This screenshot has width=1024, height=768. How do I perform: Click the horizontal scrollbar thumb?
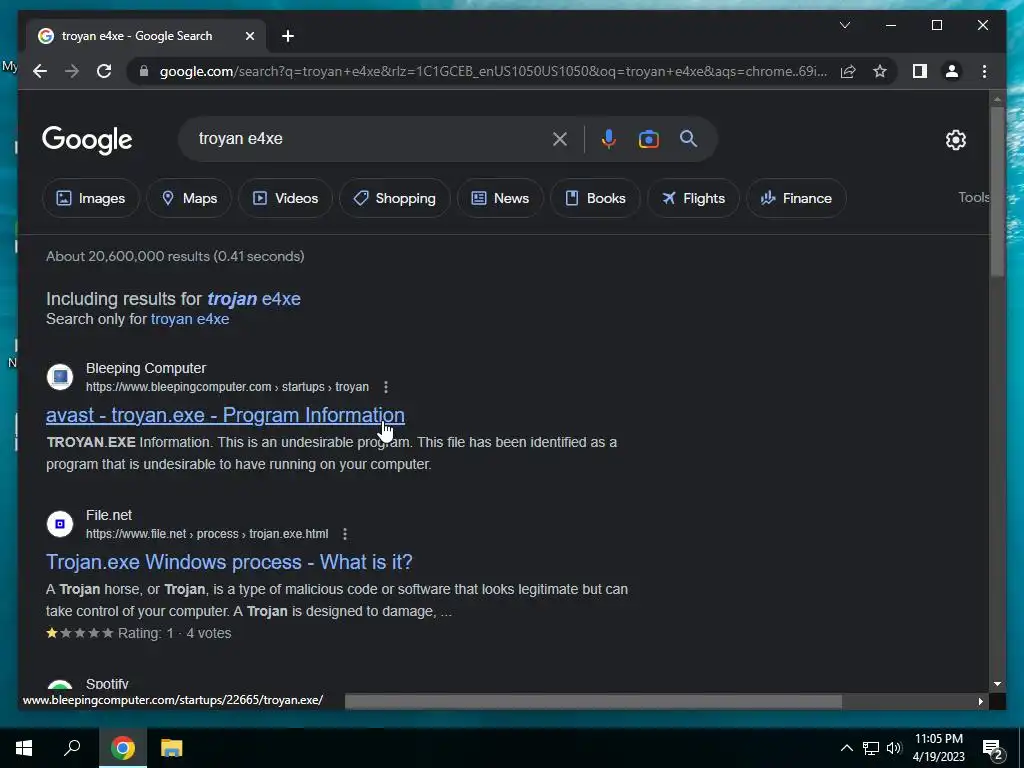click(x=593, y=701)
